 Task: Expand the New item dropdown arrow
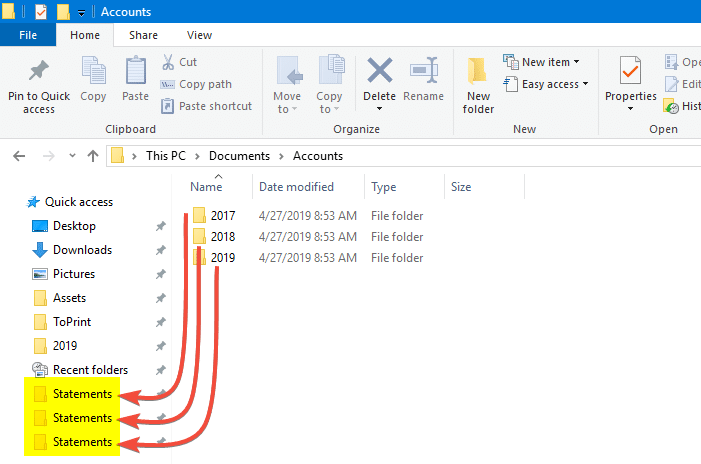point(576,62)
